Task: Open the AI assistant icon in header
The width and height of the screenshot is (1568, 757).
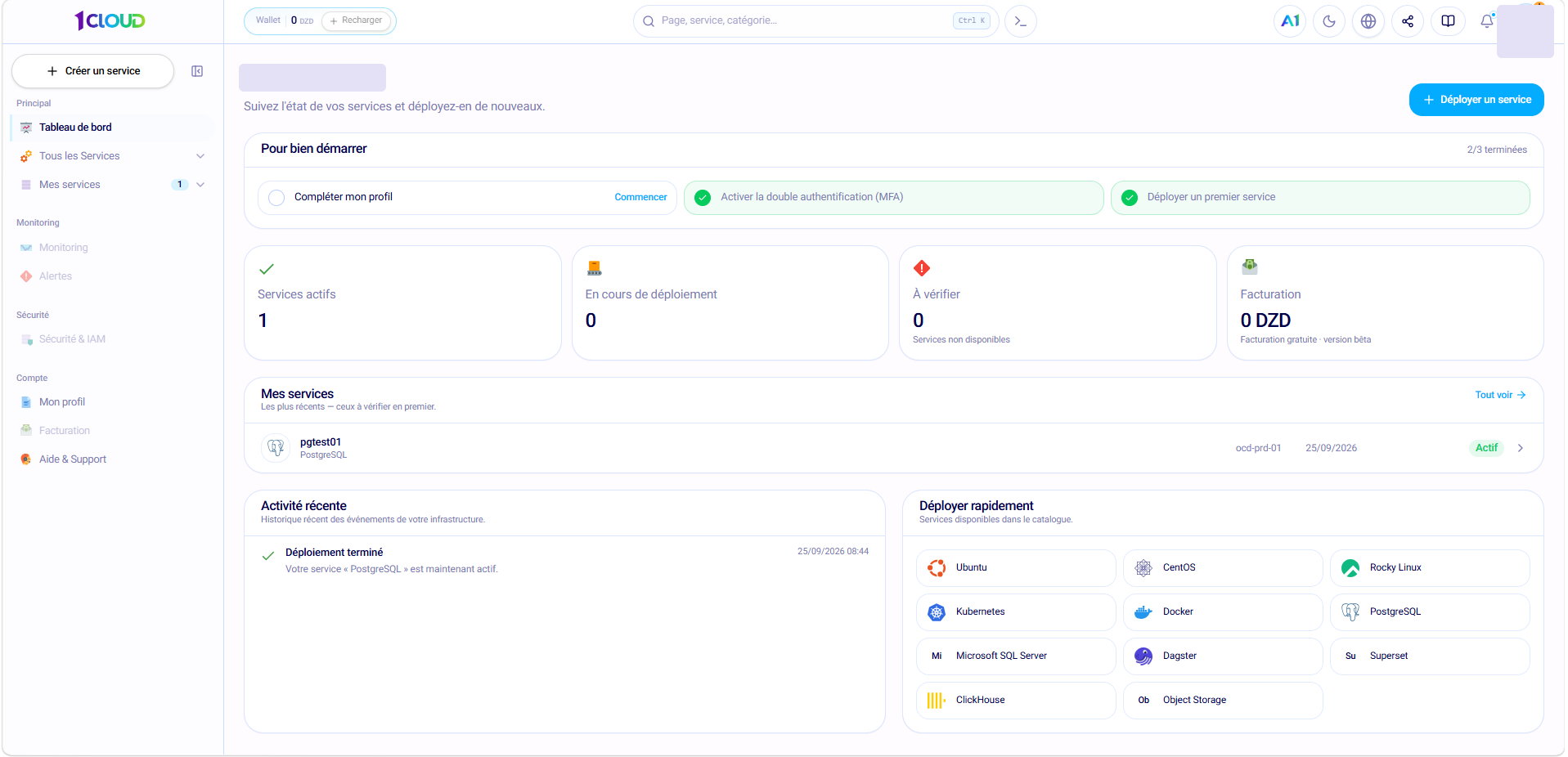Action: [1290, 21]
